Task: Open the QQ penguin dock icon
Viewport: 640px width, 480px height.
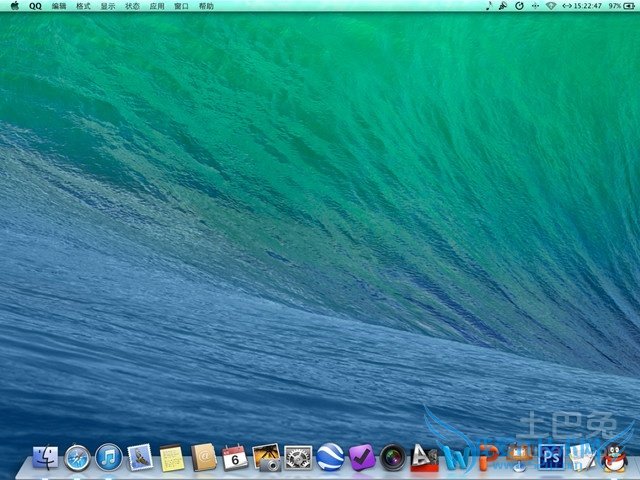Action: click(x=615, y=458)
